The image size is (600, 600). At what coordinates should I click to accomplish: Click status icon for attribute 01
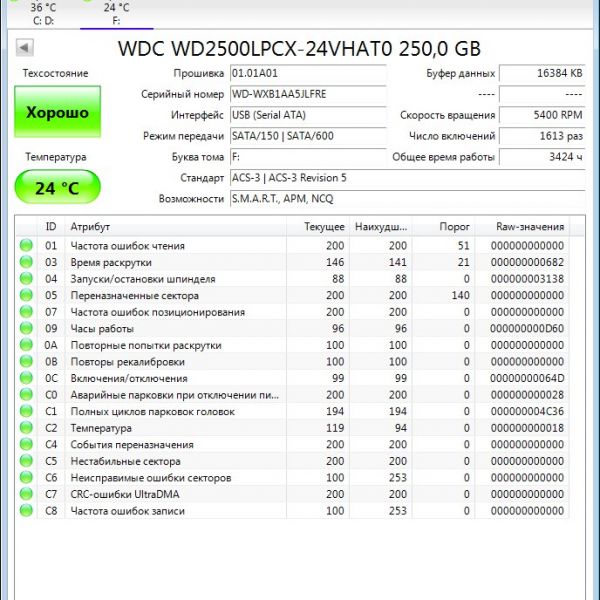(26, 245)
